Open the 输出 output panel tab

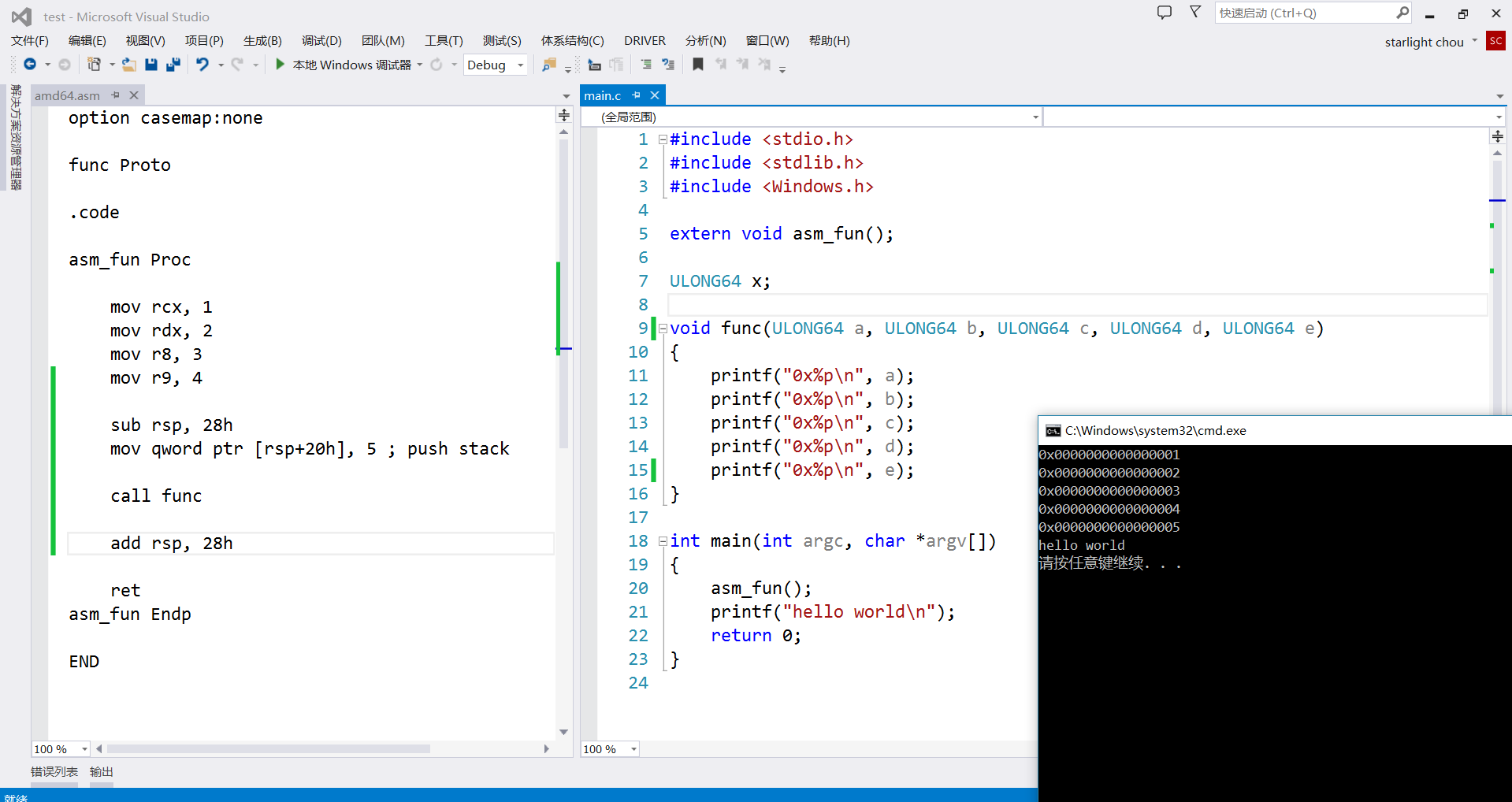point(102,772)
